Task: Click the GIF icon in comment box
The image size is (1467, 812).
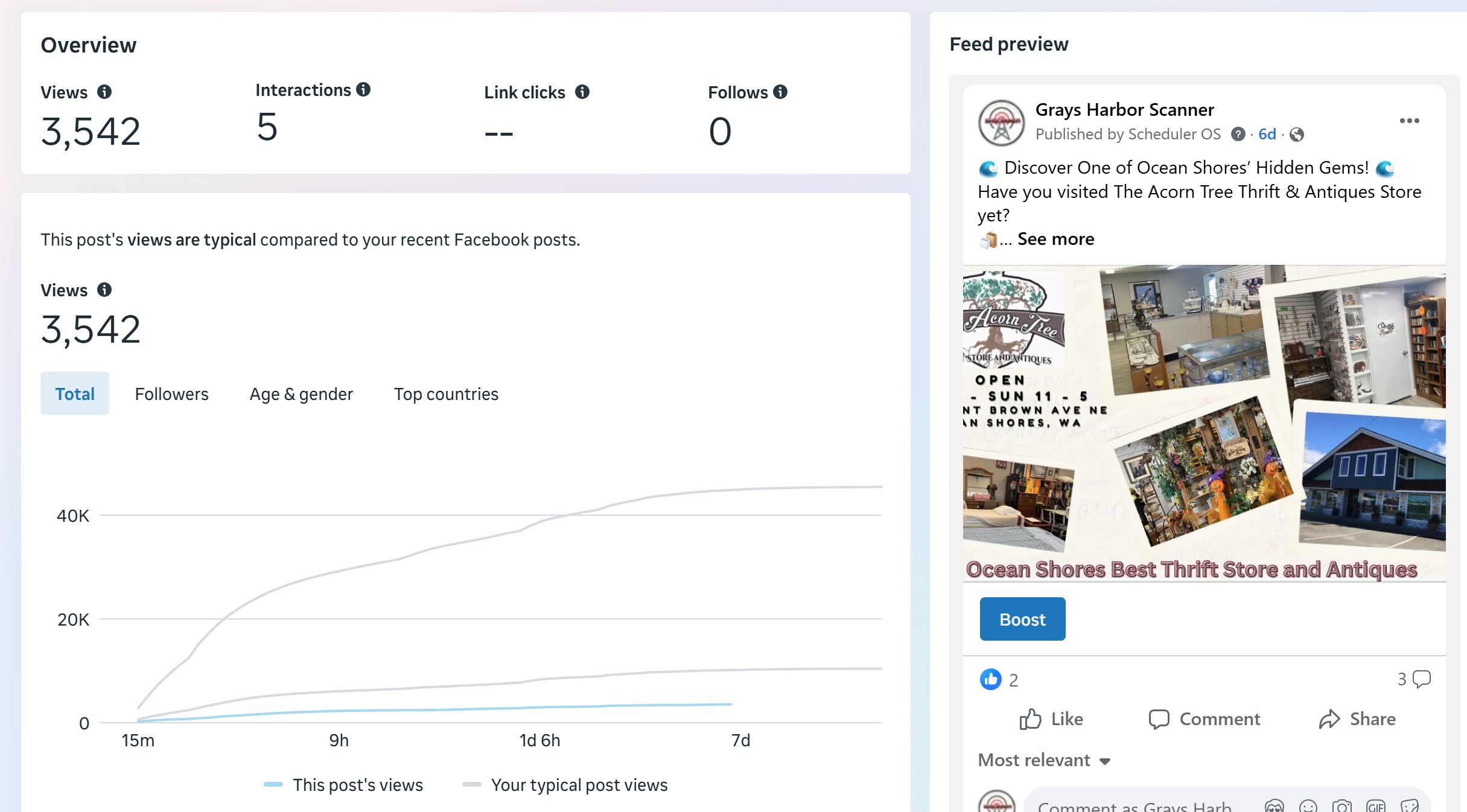Action: 1375,806
